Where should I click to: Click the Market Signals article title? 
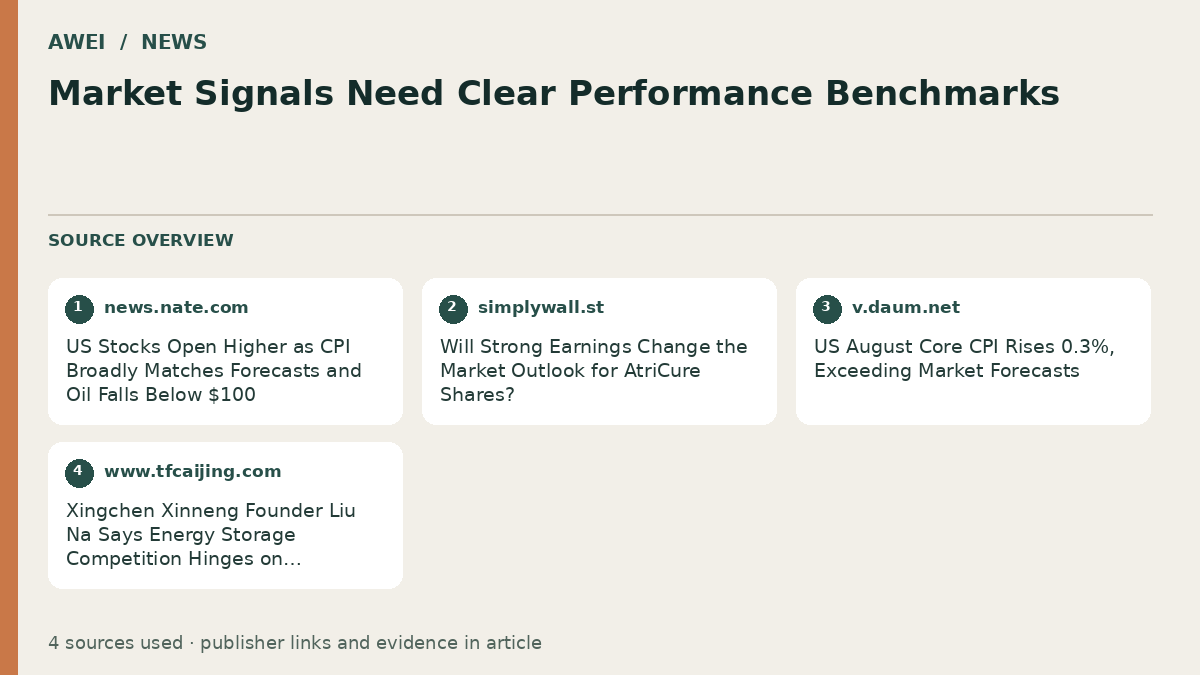pyautogui.click(x=554, y=93)
